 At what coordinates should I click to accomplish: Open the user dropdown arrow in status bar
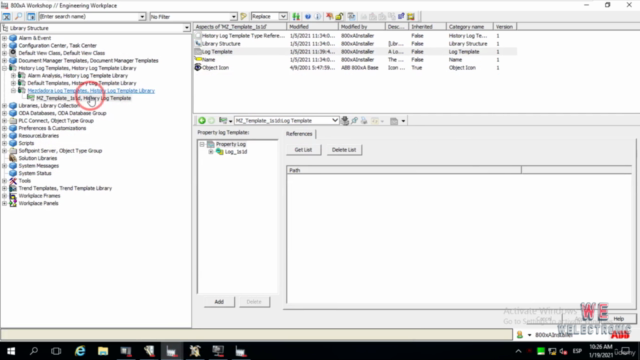pyautogui.click(x=529, y=335)
